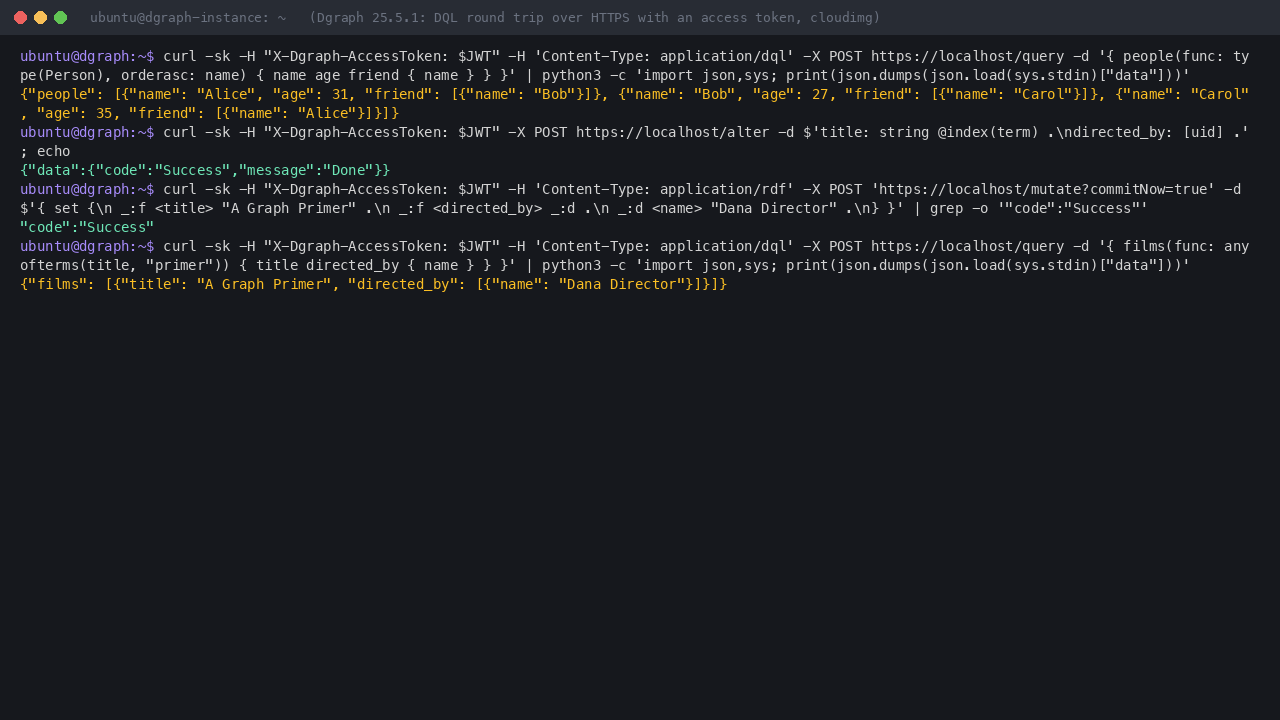Click "orderasc: name)" in the people query

point(184,75)
